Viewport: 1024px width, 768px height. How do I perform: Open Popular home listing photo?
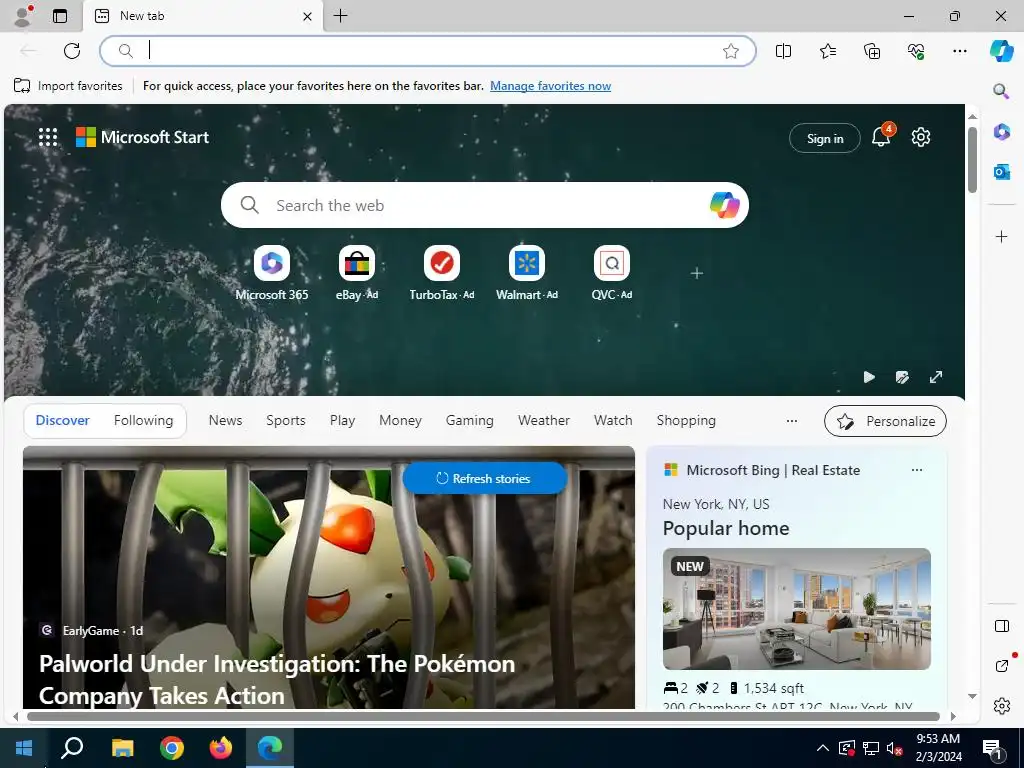tap(796, 609)
